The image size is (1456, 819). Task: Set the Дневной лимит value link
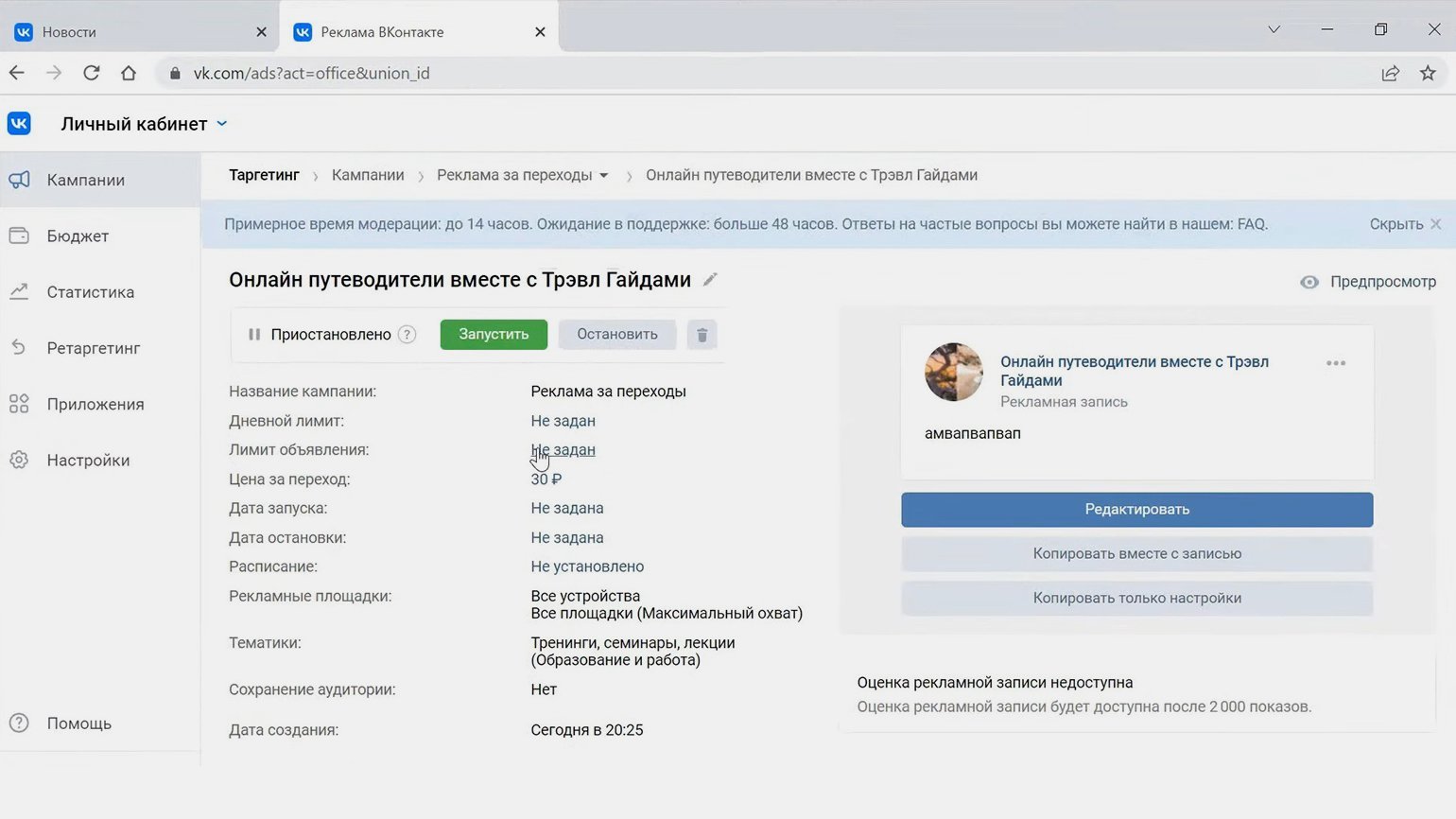pos(563,421)
